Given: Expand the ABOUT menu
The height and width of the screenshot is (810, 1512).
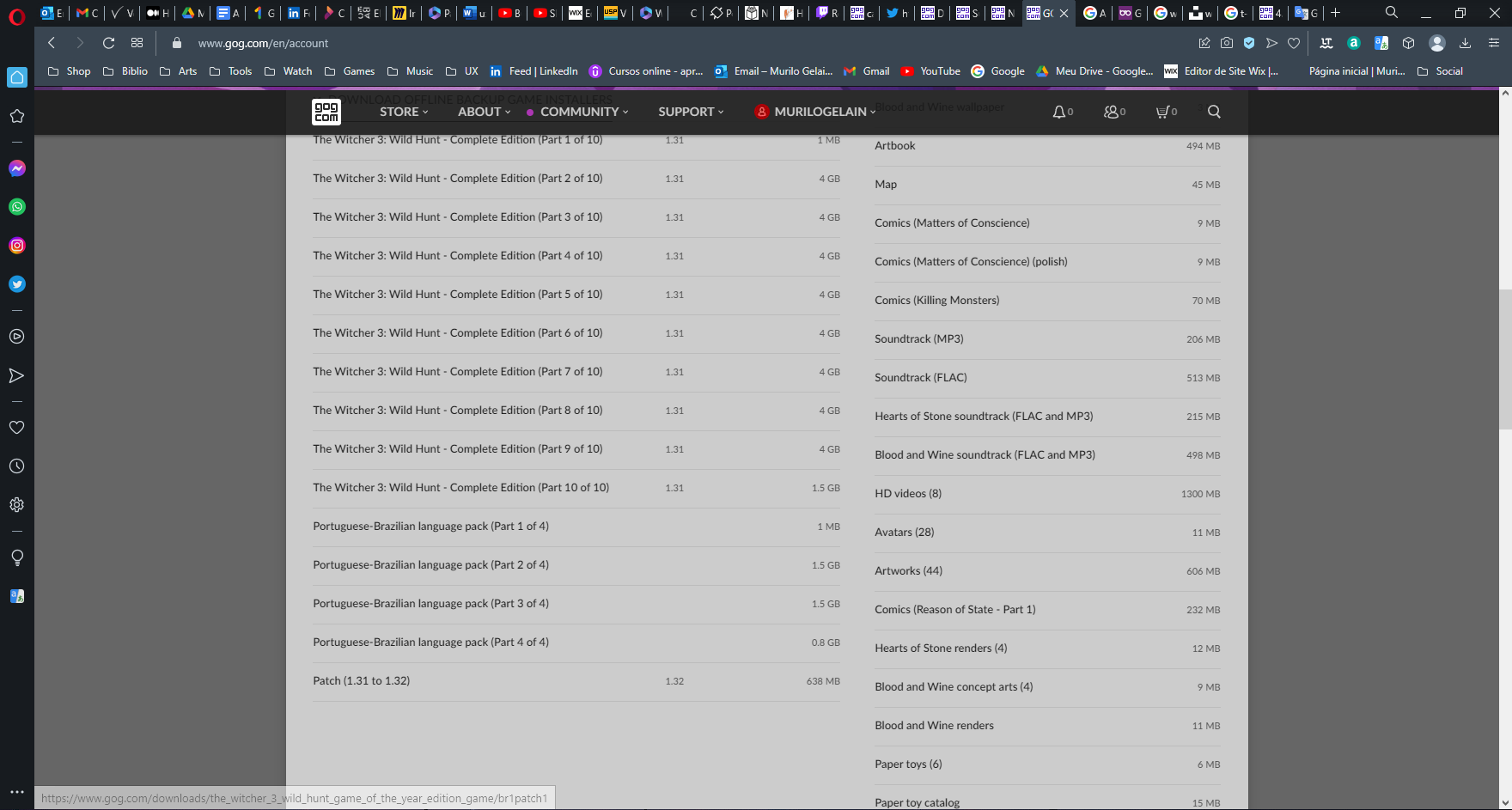Looking at the screenshot, I should [484, 112].
